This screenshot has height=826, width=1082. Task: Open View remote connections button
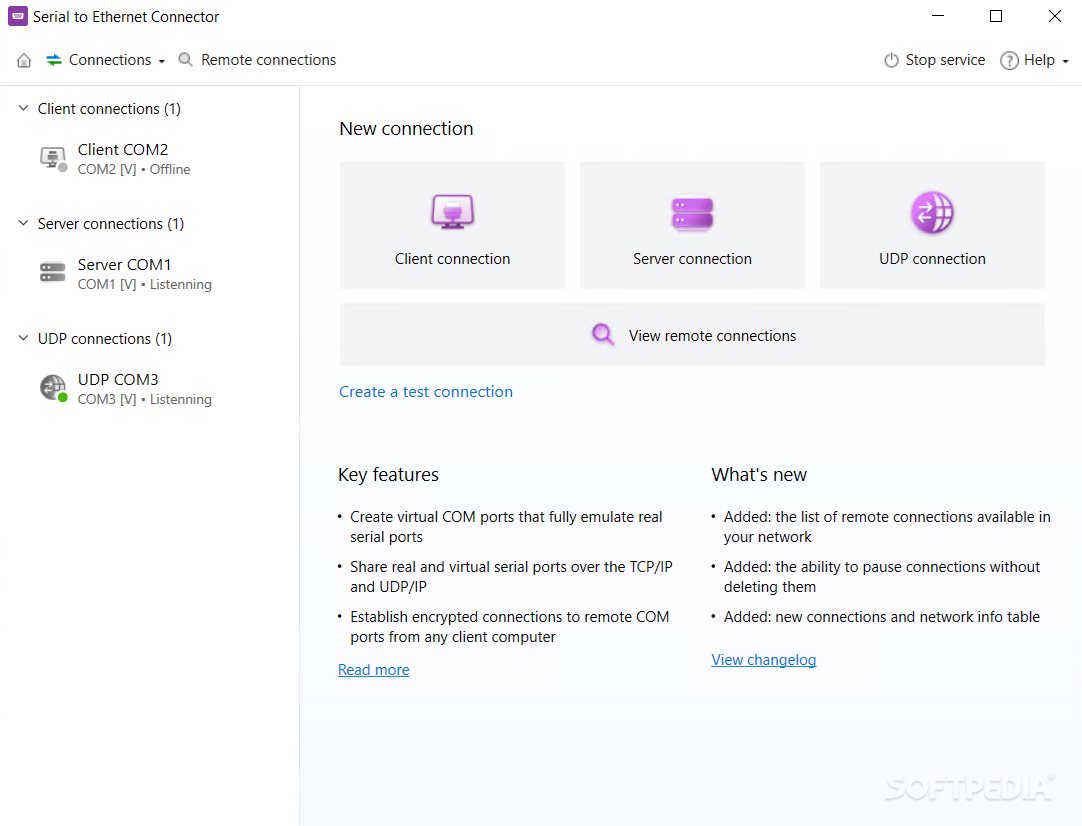point(692,335)
